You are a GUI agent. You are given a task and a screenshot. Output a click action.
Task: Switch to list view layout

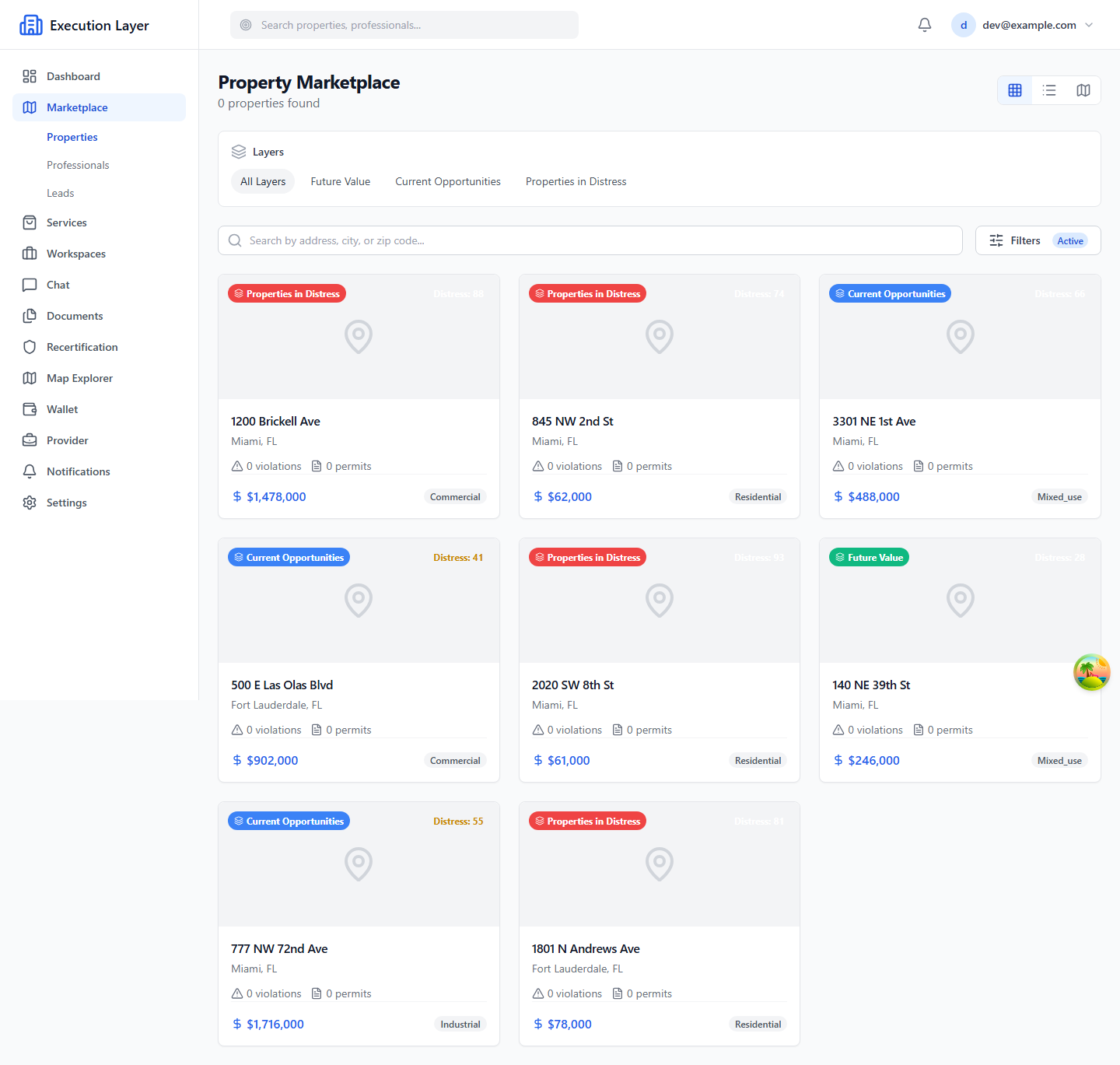[x=1049, y=90]
